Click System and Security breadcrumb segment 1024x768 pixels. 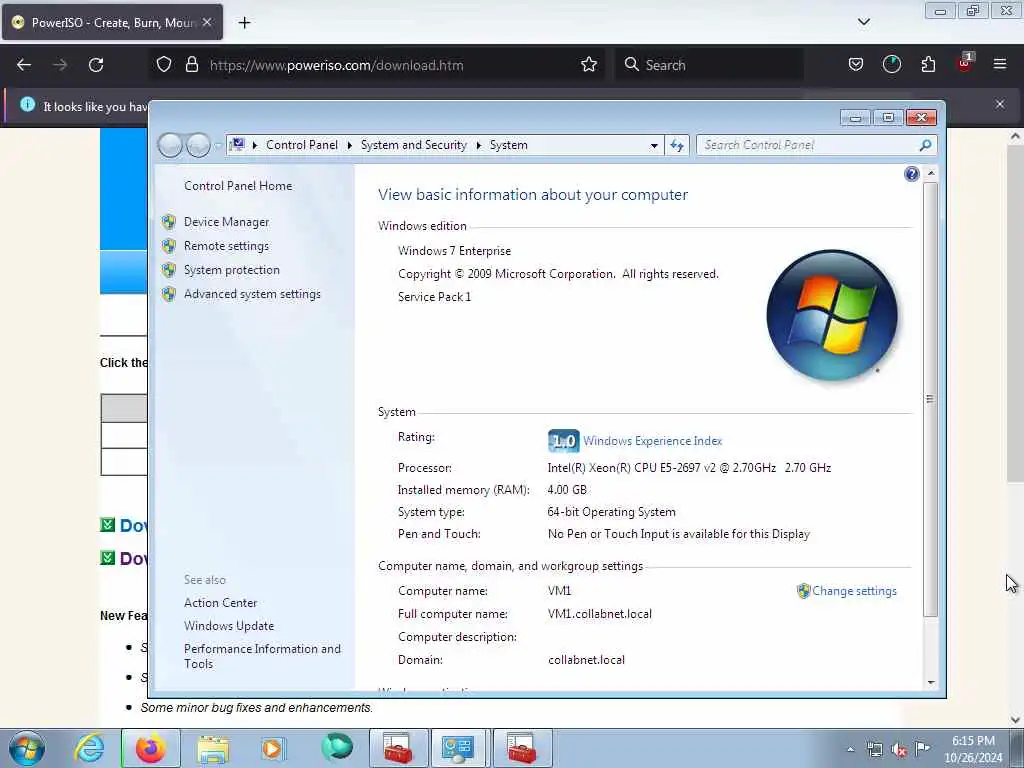pos(413,145)
